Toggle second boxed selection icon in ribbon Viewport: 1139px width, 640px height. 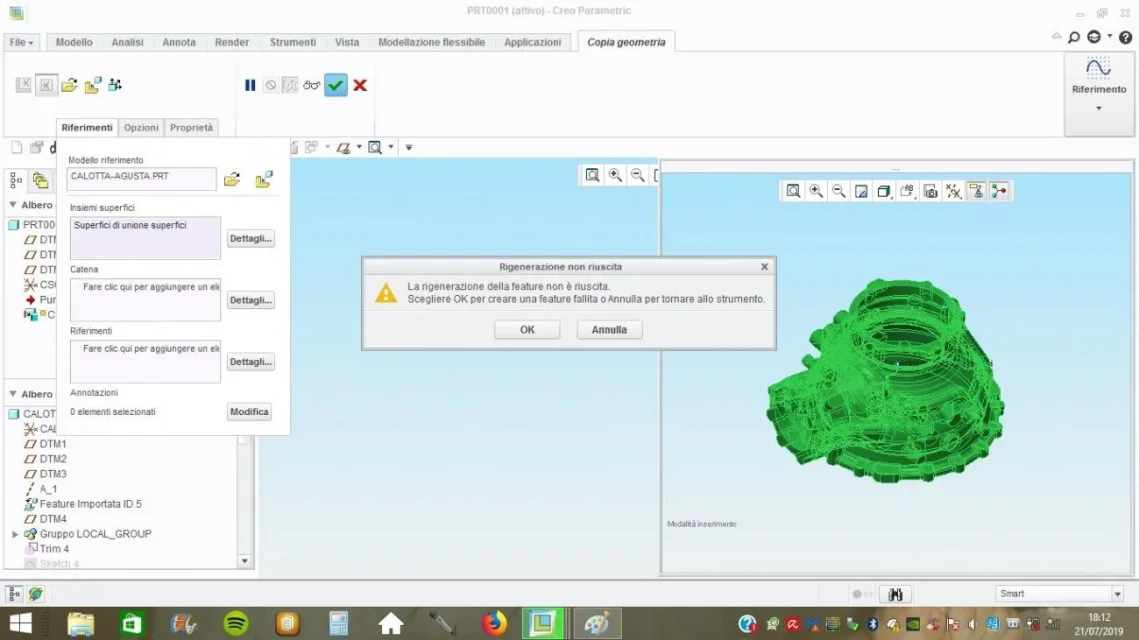46,85
